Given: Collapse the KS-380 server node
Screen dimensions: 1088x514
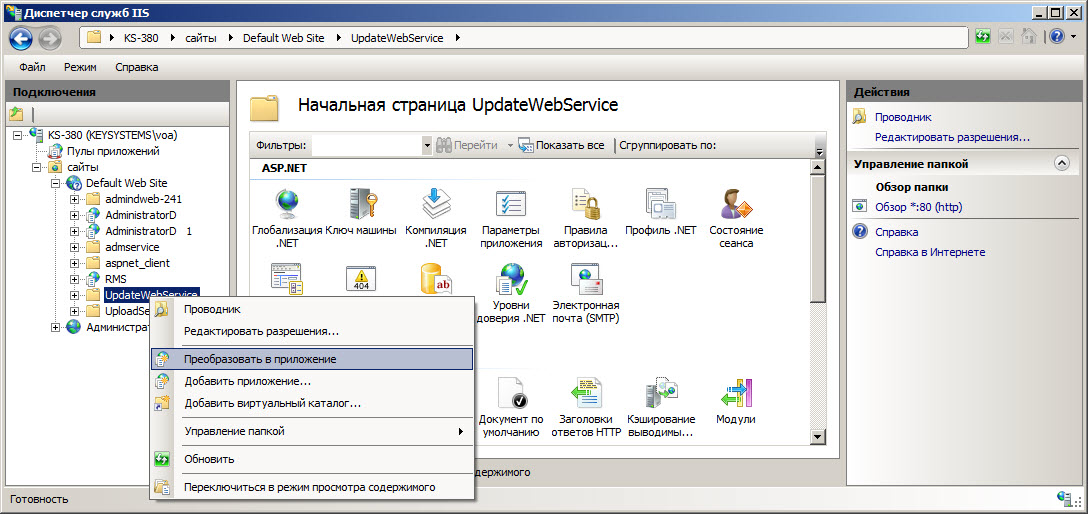Looking at the screenshot, I should 17,135.
